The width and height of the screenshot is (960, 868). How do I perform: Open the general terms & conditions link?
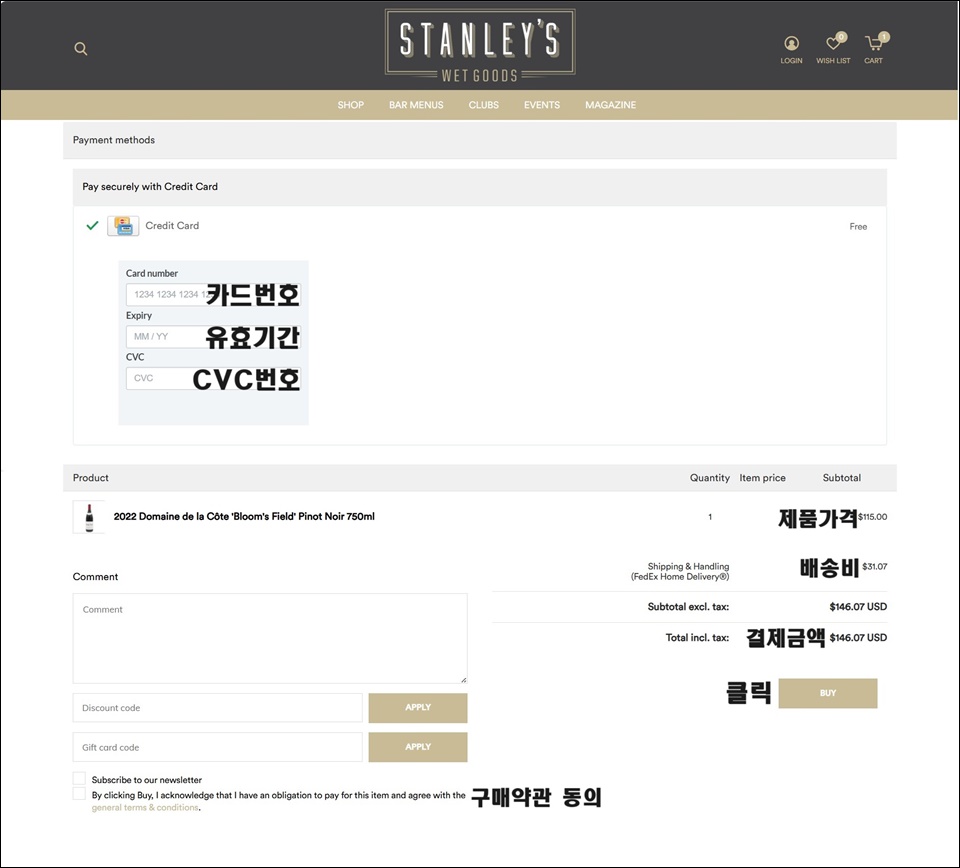pyautogui.click(x=145, y=808)
